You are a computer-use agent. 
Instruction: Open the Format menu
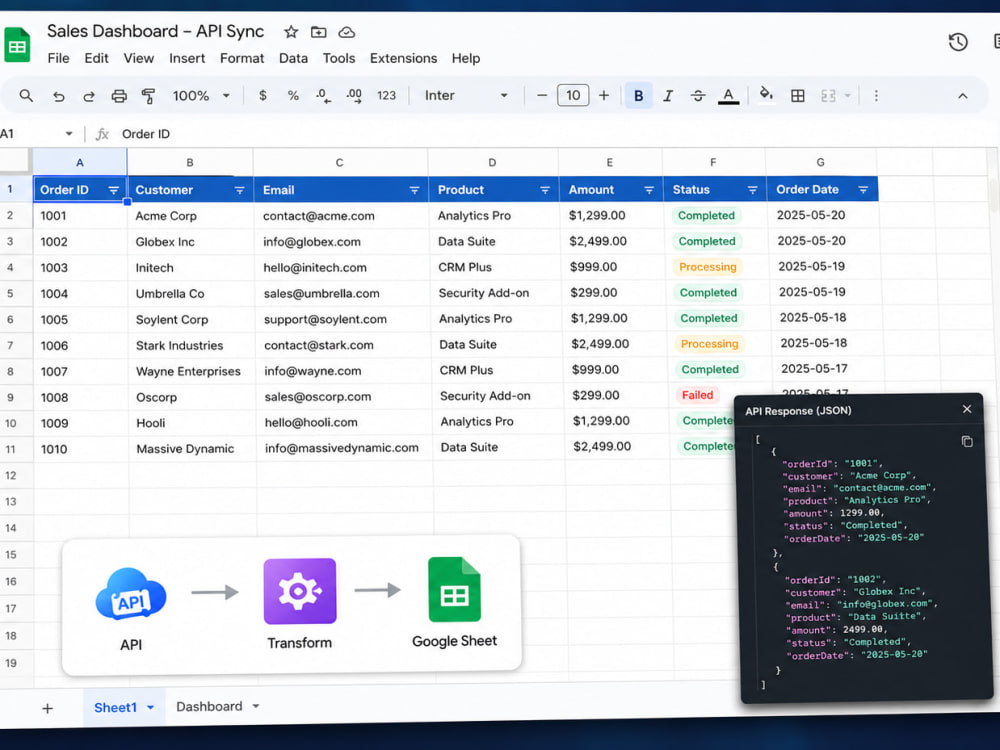[x=242, y=58]
